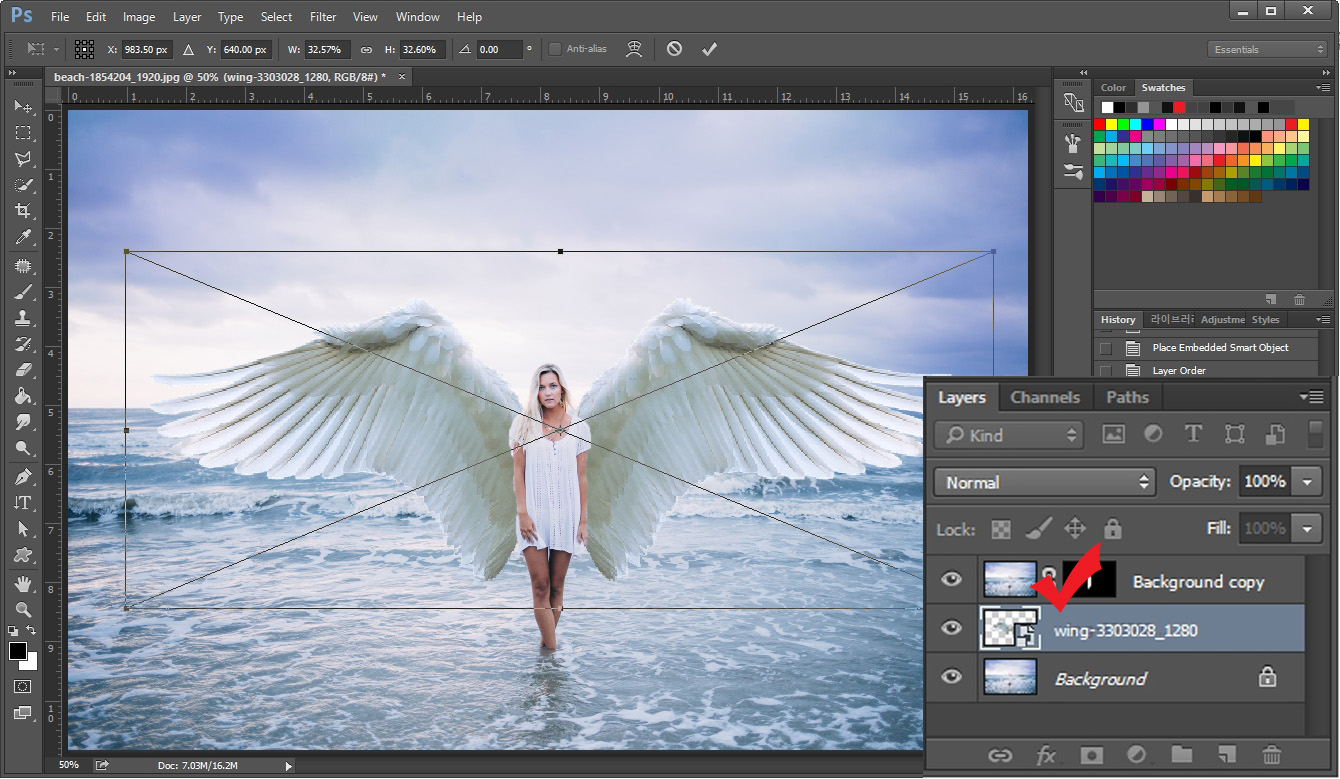Add a new layer mask
The image size is (1340, 779).
pos(1091,755)
